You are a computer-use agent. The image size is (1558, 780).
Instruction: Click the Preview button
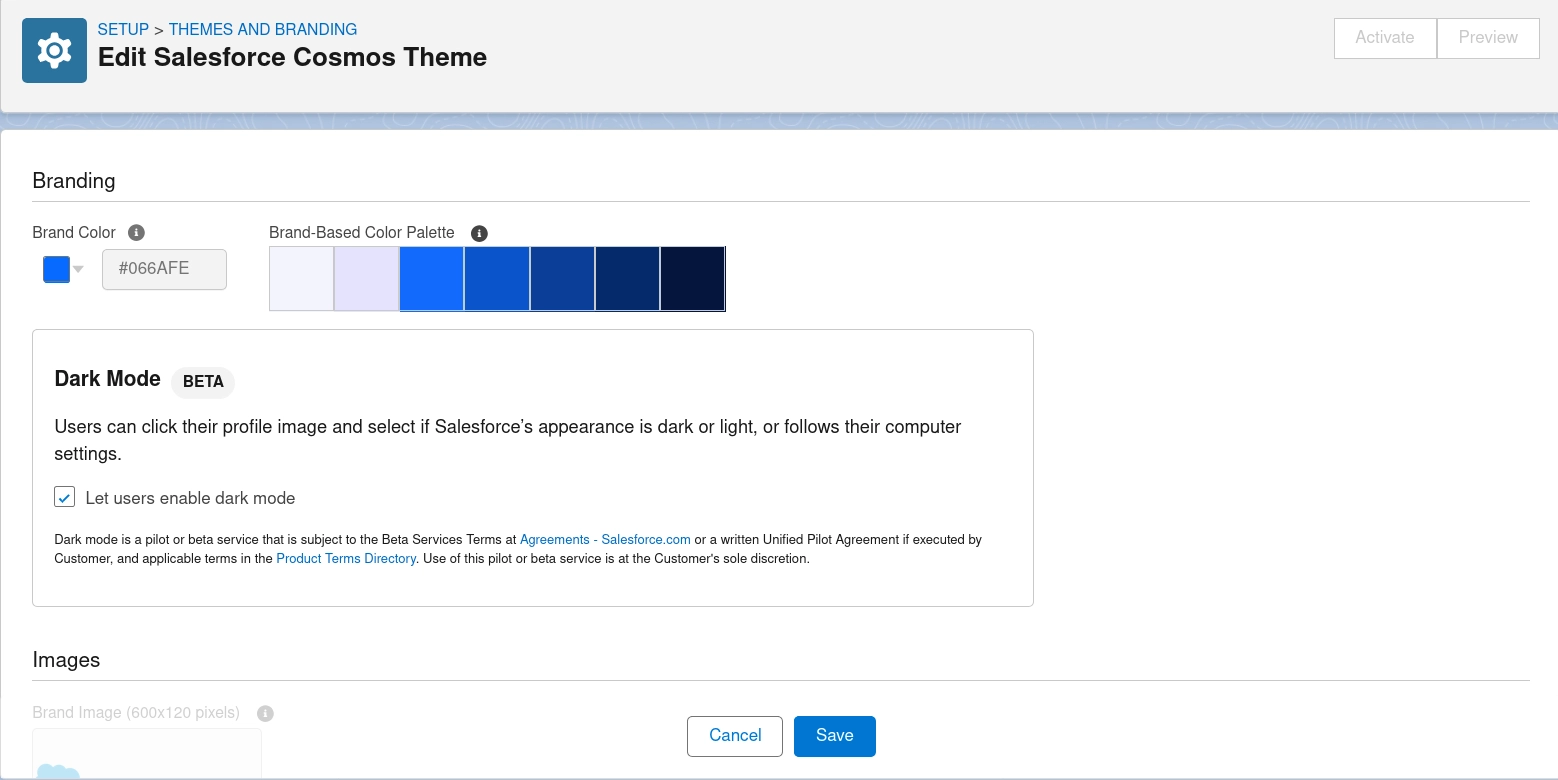pos(1487,37)
